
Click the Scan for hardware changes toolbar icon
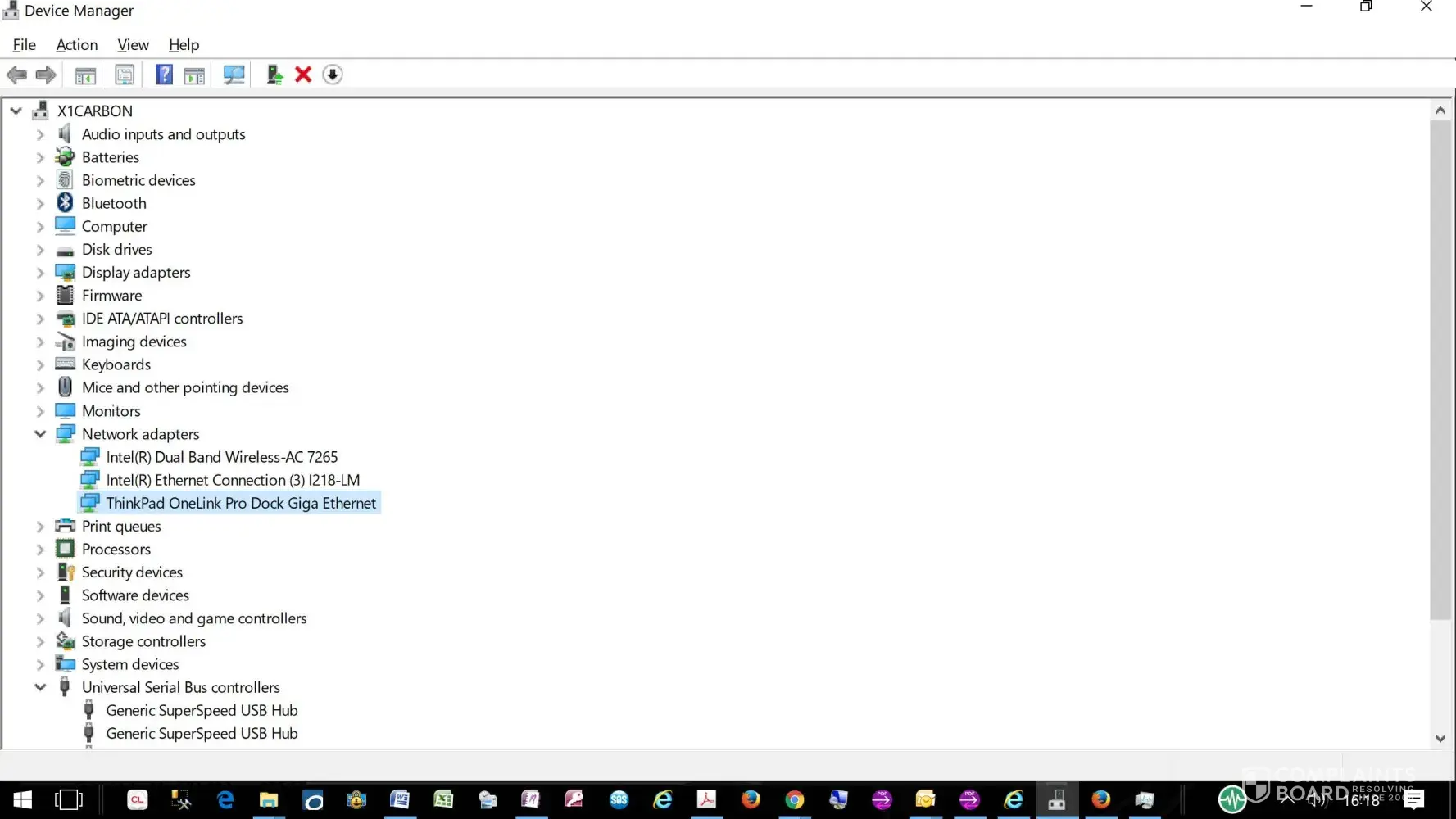click(x=234, y=75)
